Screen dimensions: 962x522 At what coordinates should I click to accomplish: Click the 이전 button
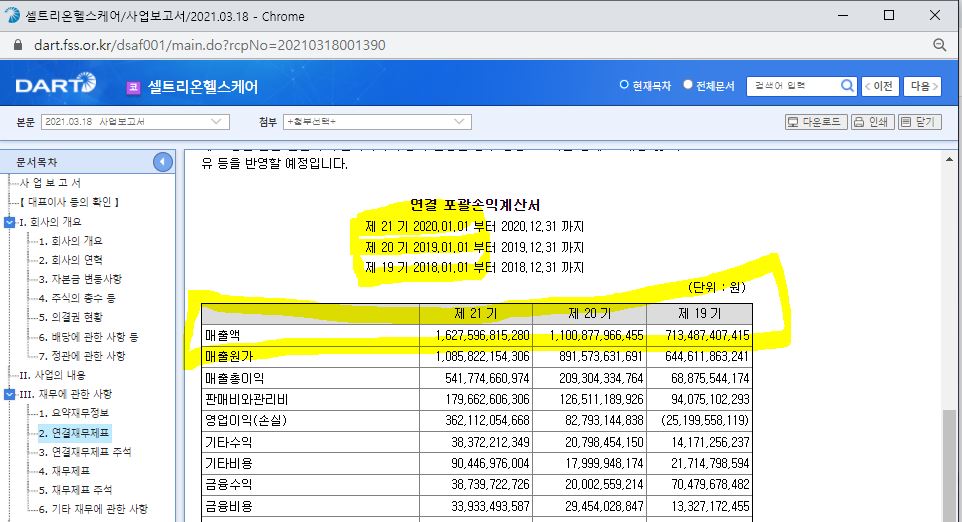coord(880,86)
